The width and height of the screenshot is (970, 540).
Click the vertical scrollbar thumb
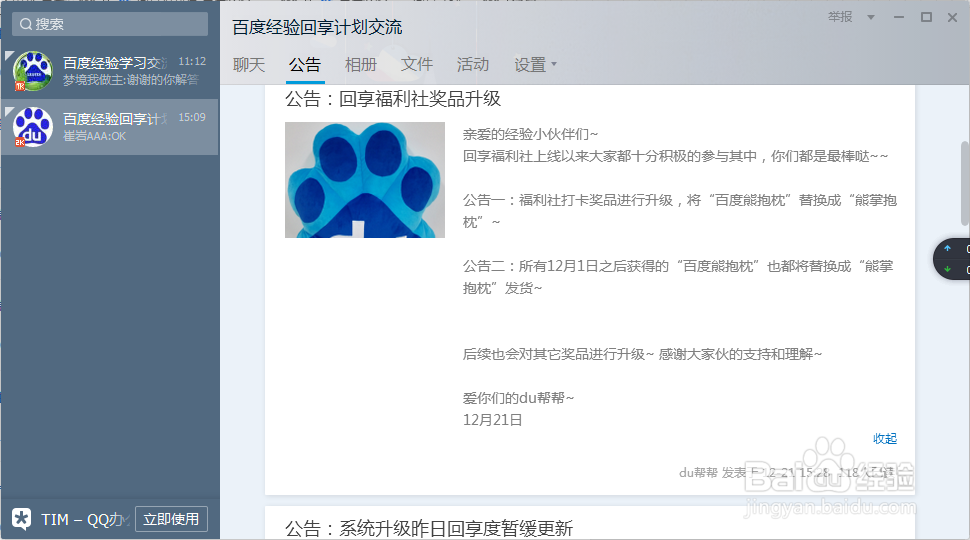pos(964,183)
